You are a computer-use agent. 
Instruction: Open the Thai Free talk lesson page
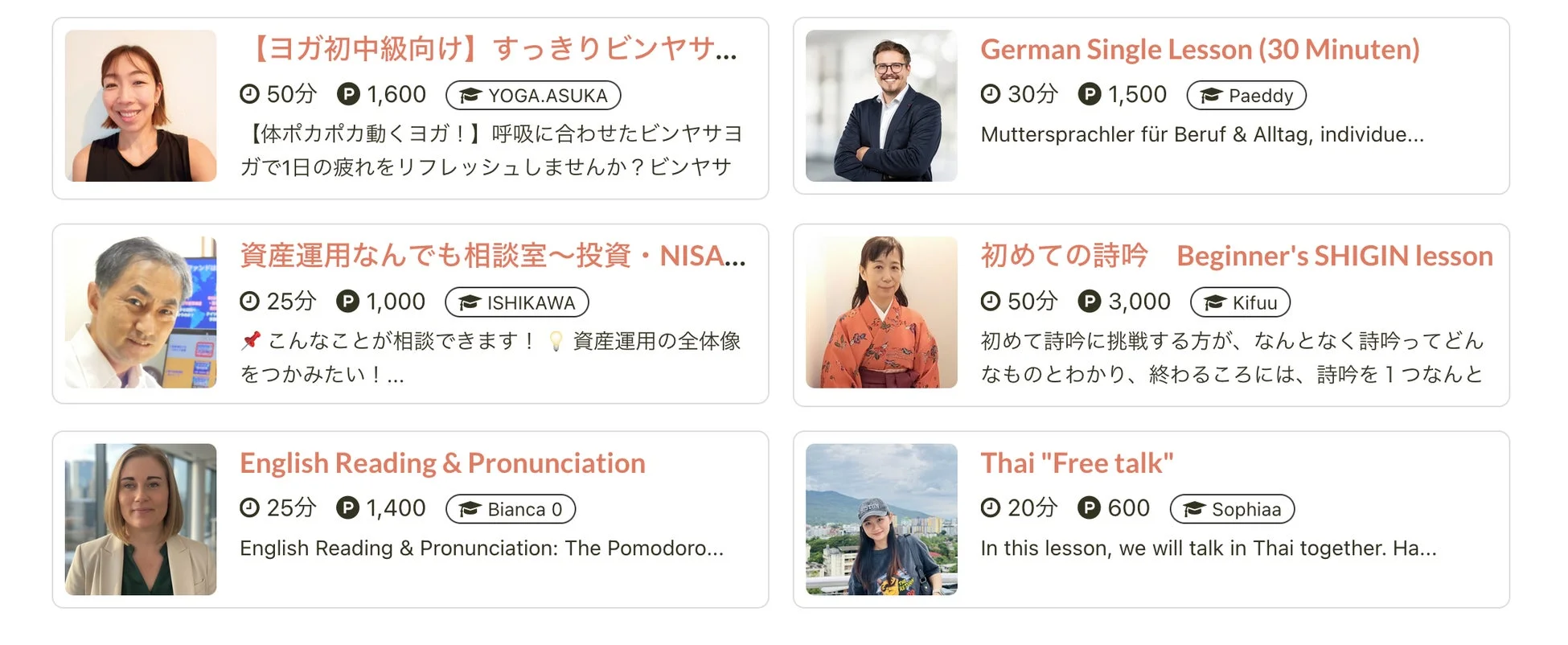1077,462
